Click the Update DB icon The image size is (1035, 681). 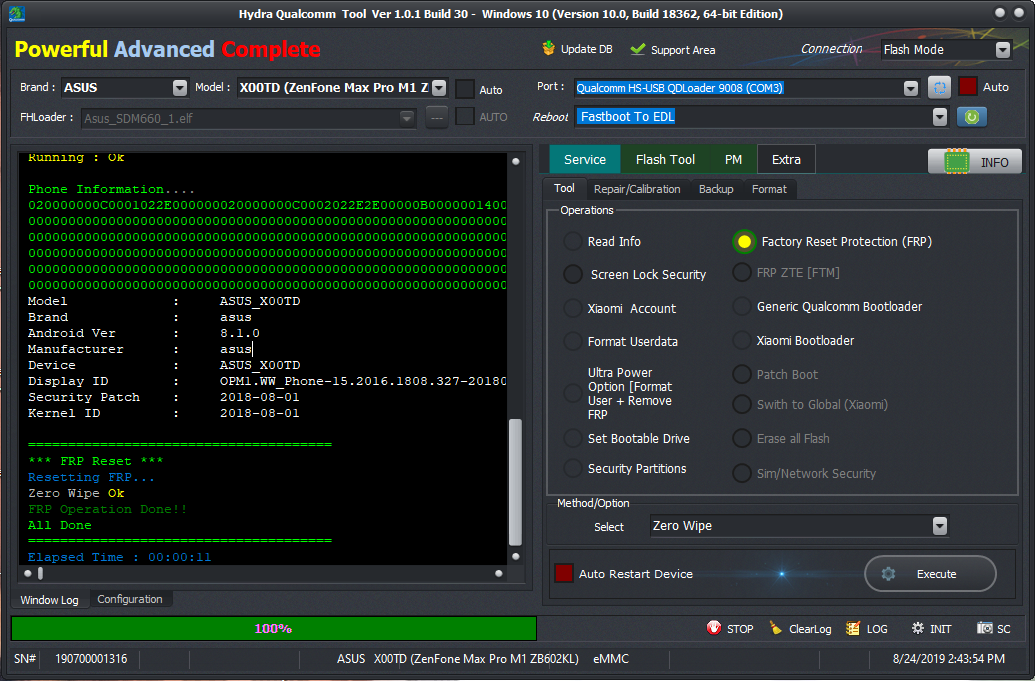[548, 48]
